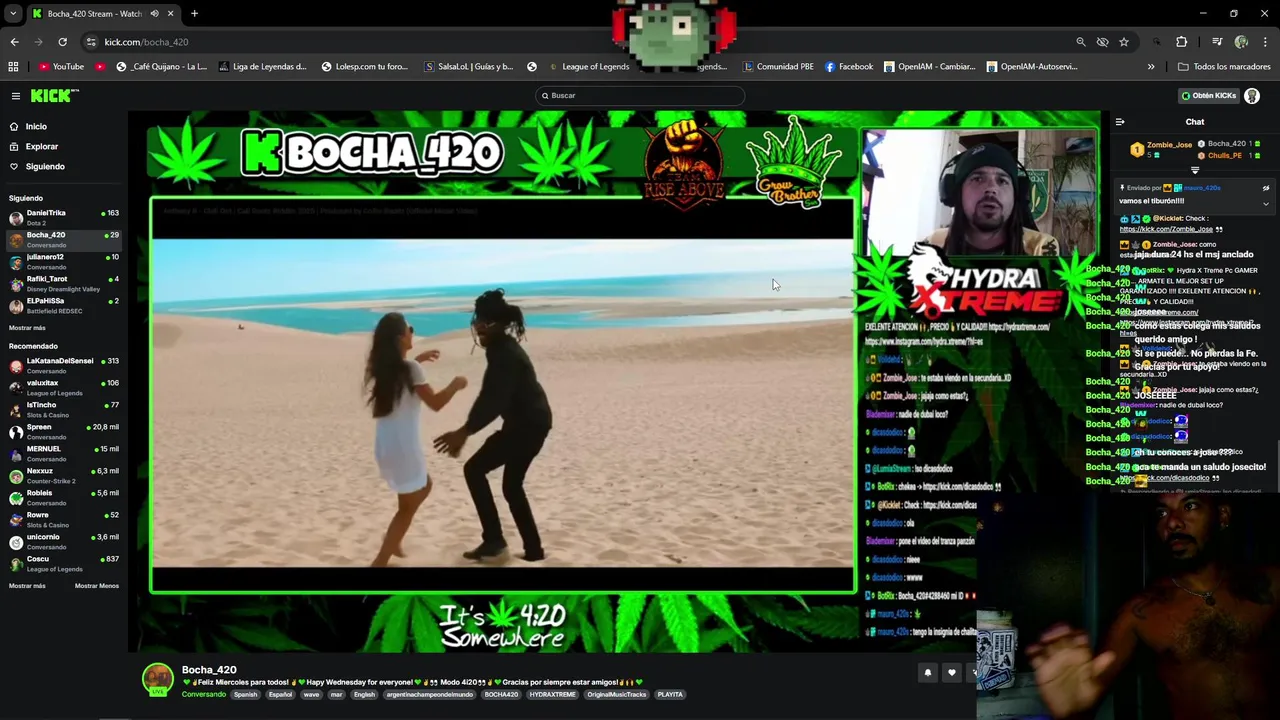This screenshot has width=1280, height=720.
Task: Open the Facebook bookmark
Action: click(849, 67)
